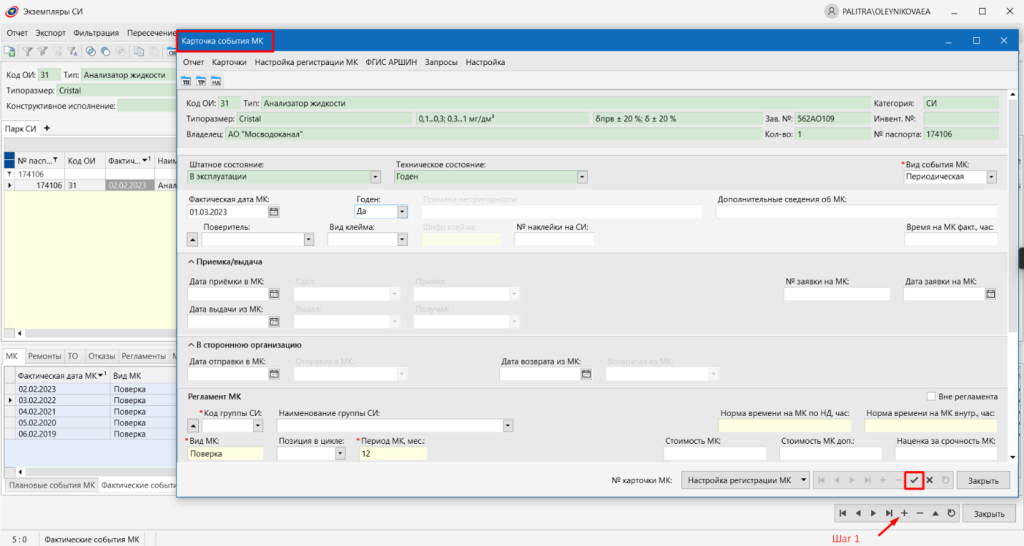Click the first filter funnel icon
This screenshot has width=1024, height=546.
27,52
